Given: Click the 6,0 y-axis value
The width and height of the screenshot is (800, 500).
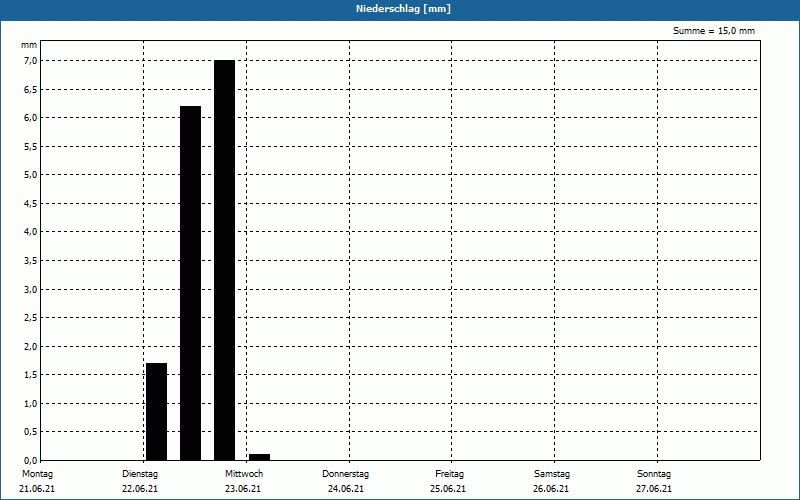Looking at the screenshot, I should 31,118.
